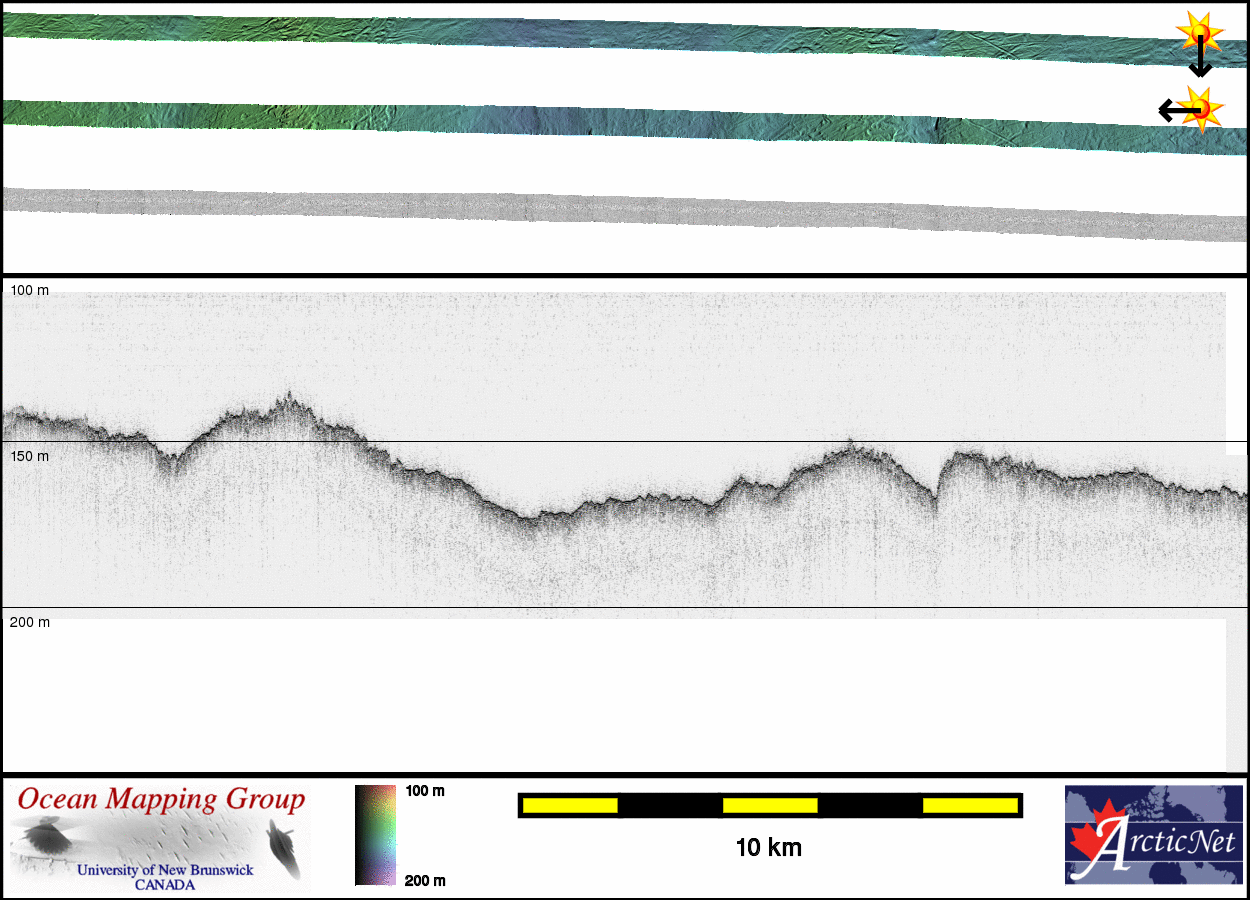
Task: Click the 100 m color legend label
Action: [x=425, y=791]
